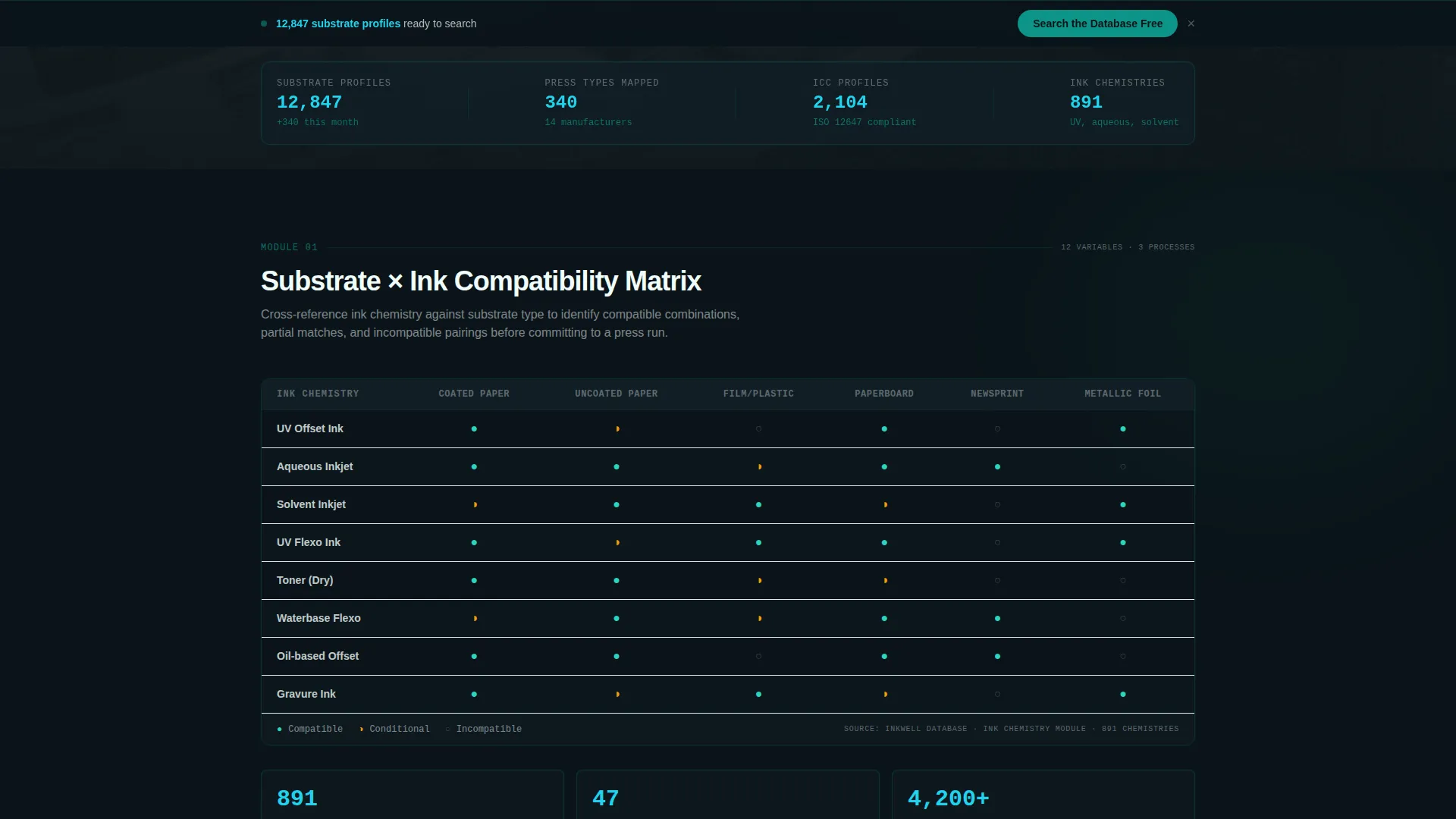
Task: Click the UV, aqueous, solvent text
Action: click(1125, 122)
